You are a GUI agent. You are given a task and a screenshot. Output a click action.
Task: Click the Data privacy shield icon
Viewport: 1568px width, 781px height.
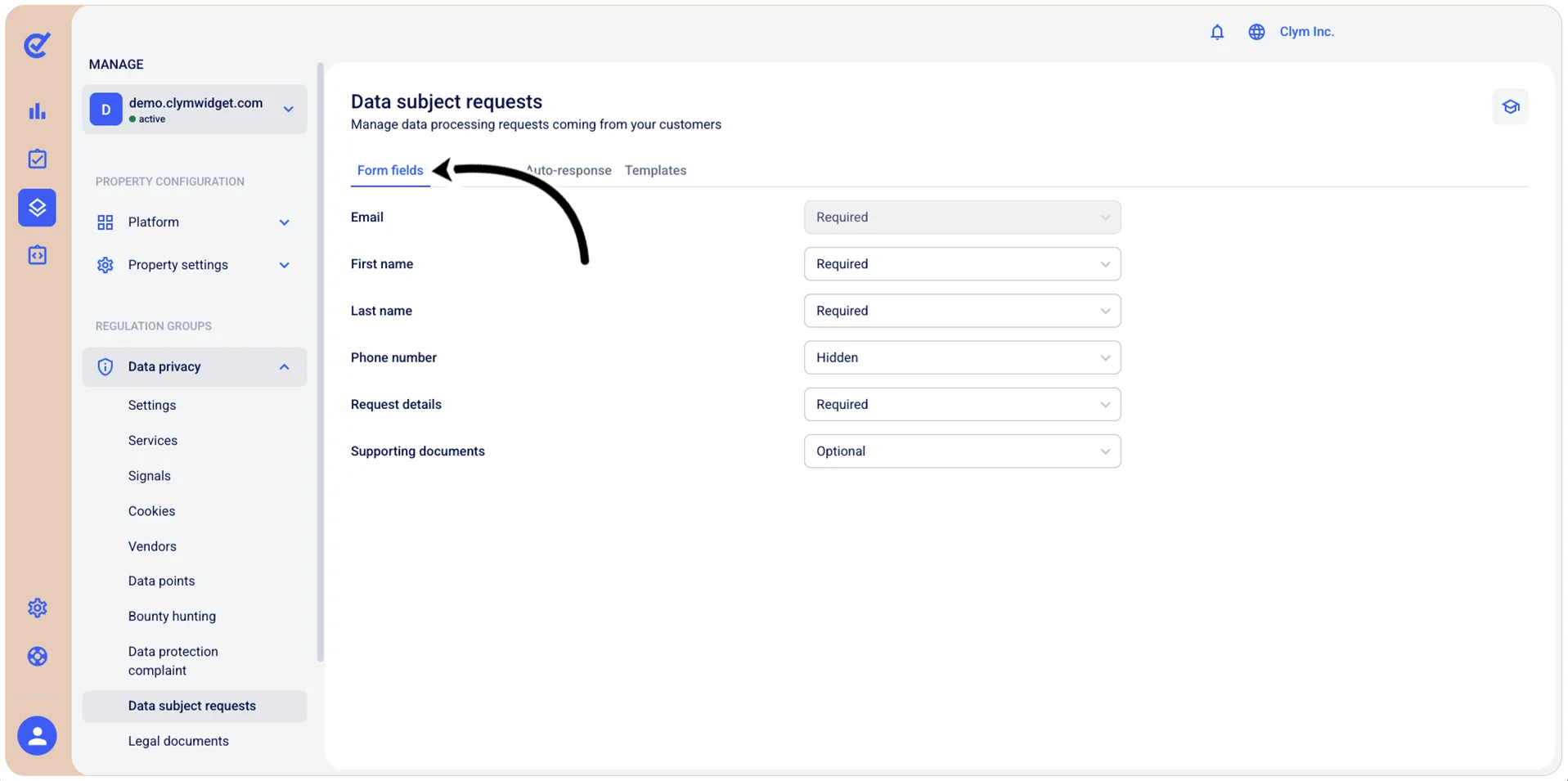[105, 366]
